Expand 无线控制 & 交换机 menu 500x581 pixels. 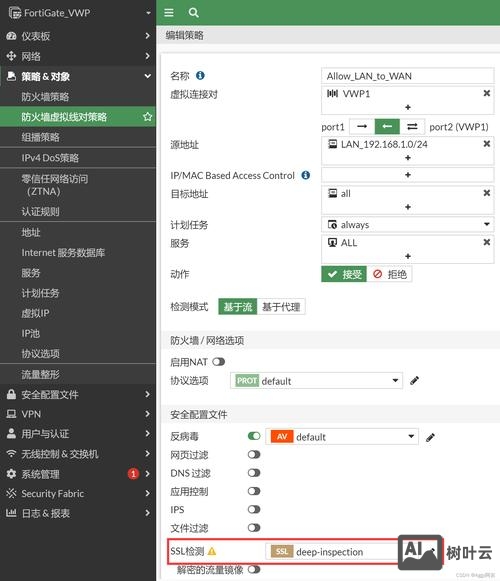(x=78, y=454)
